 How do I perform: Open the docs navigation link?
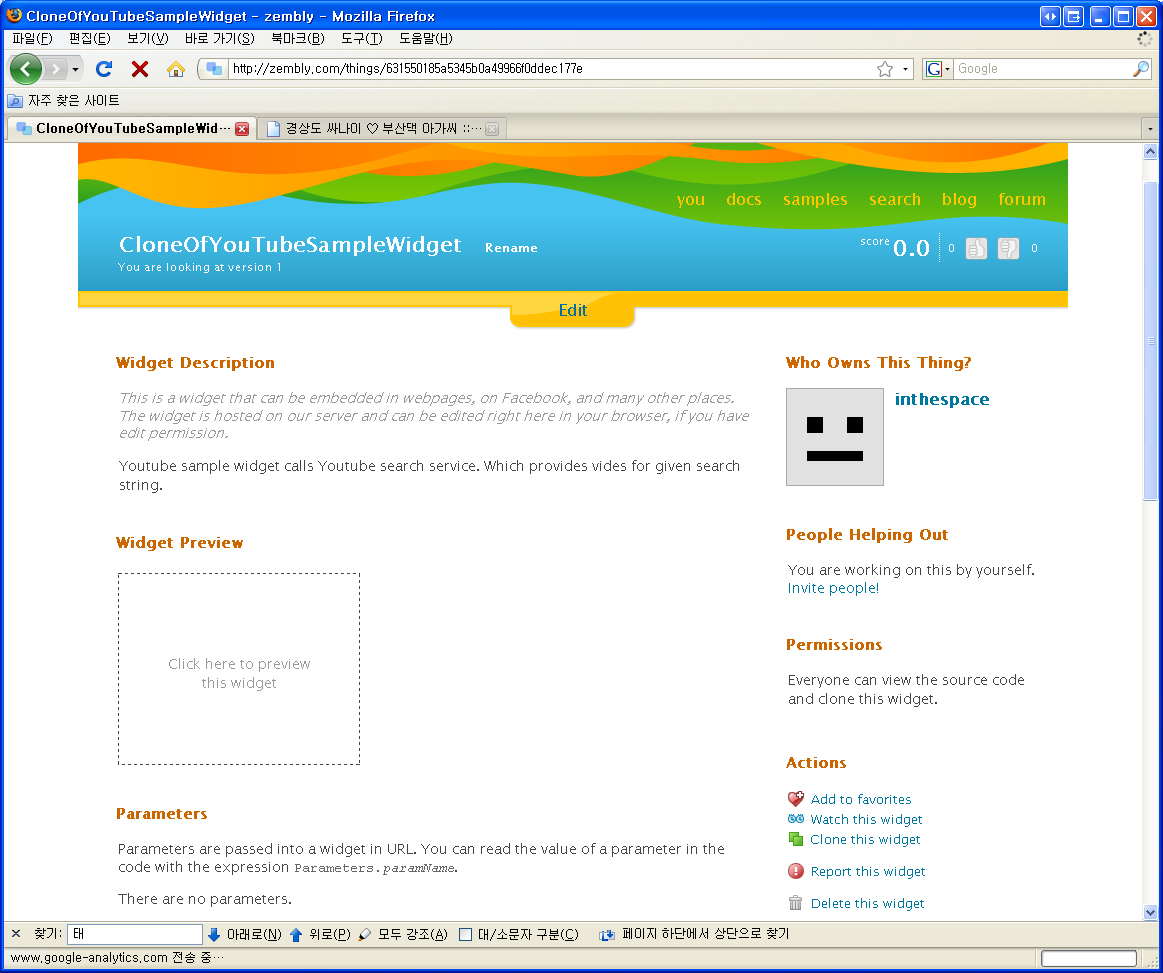743,199
